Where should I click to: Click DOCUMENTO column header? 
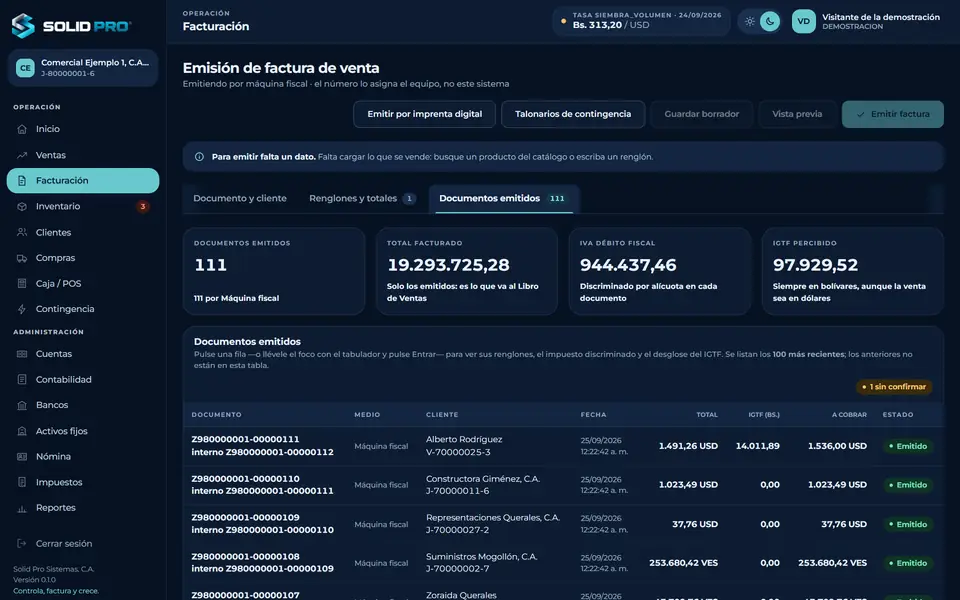(x=216, y=415)
